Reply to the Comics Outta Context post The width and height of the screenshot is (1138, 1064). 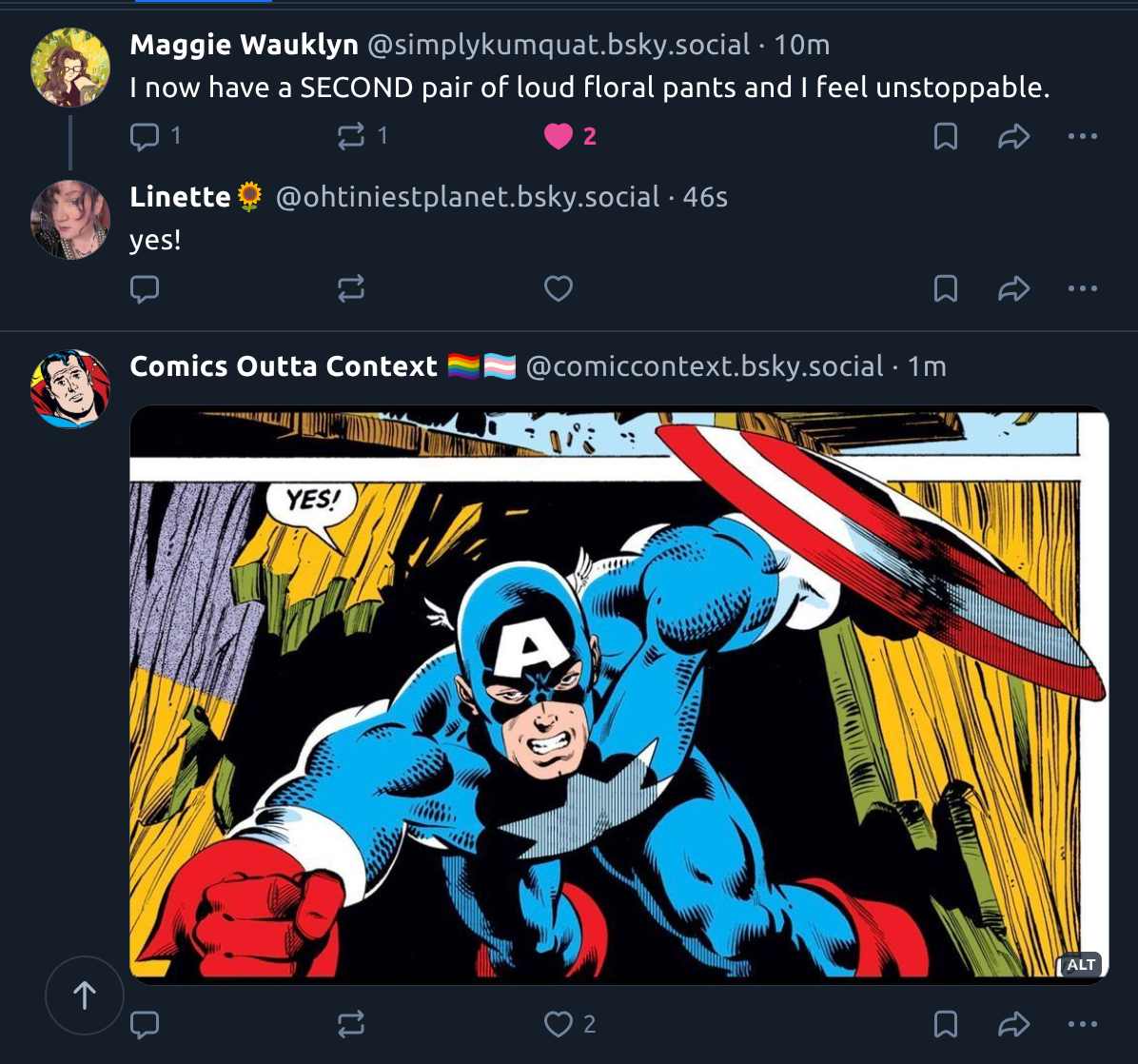tap(144, 1024)
